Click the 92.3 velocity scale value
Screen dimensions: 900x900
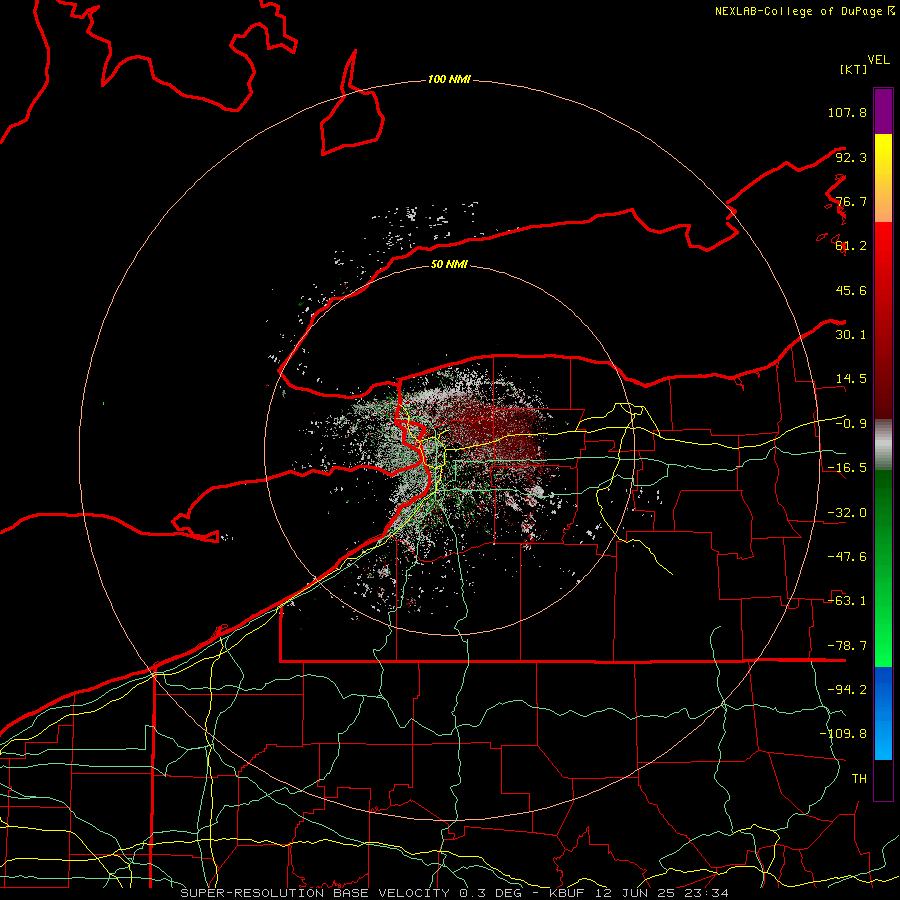(851, 157)
